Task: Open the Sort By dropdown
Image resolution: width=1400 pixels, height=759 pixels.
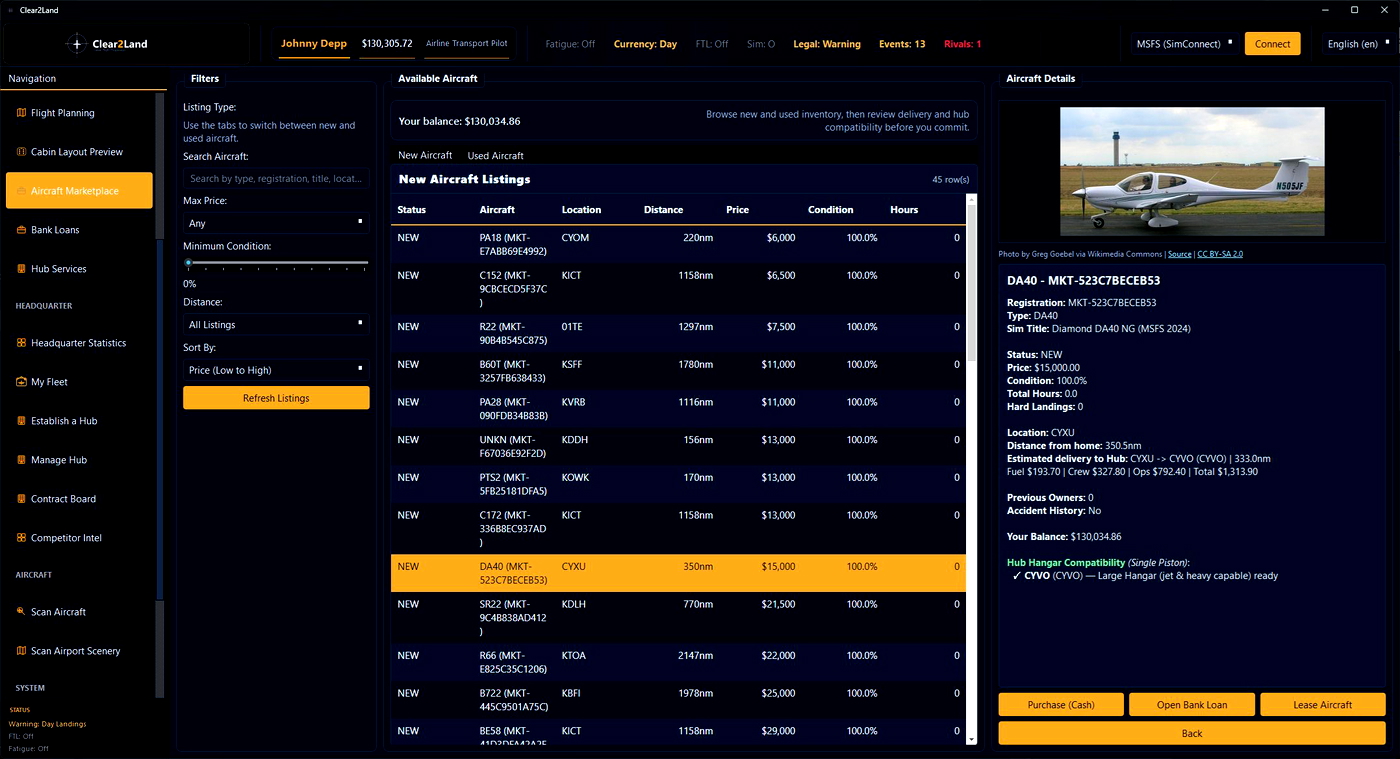Action: (x=276, y=370)
